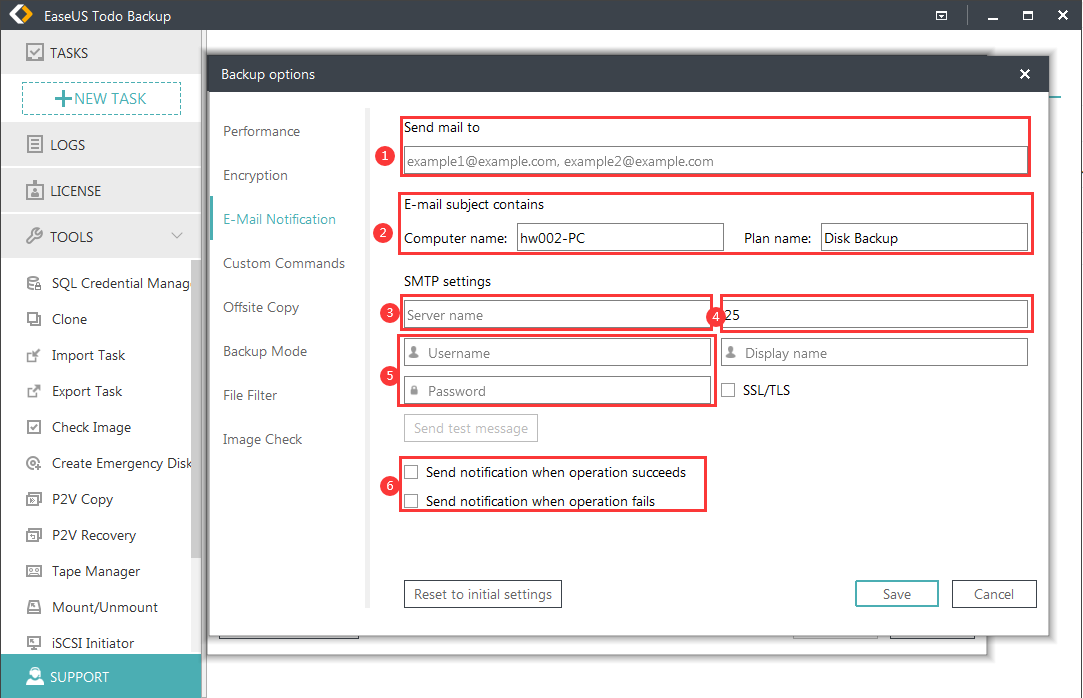
Task: Go to the Offsite Copy tab
Action: click(260, 307)
